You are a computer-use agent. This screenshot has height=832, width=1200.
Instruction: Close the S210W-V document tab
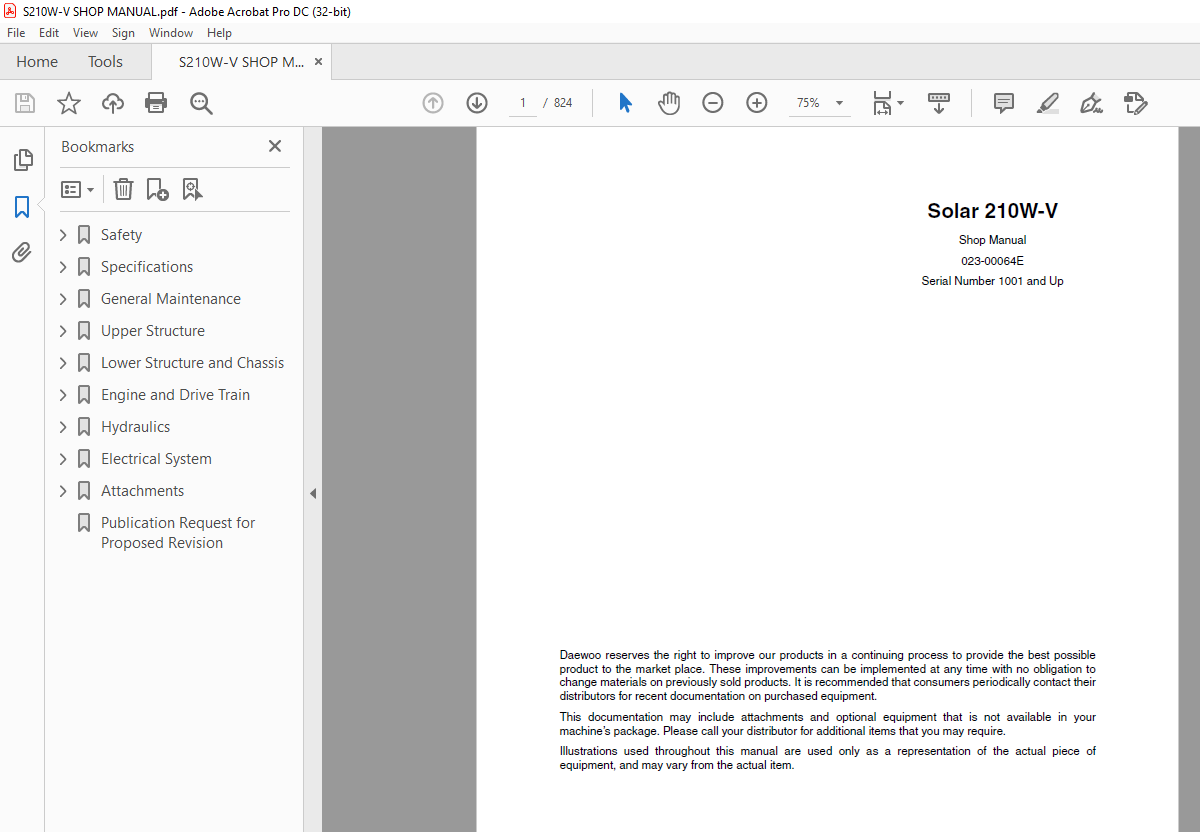[x=319, y=62]
